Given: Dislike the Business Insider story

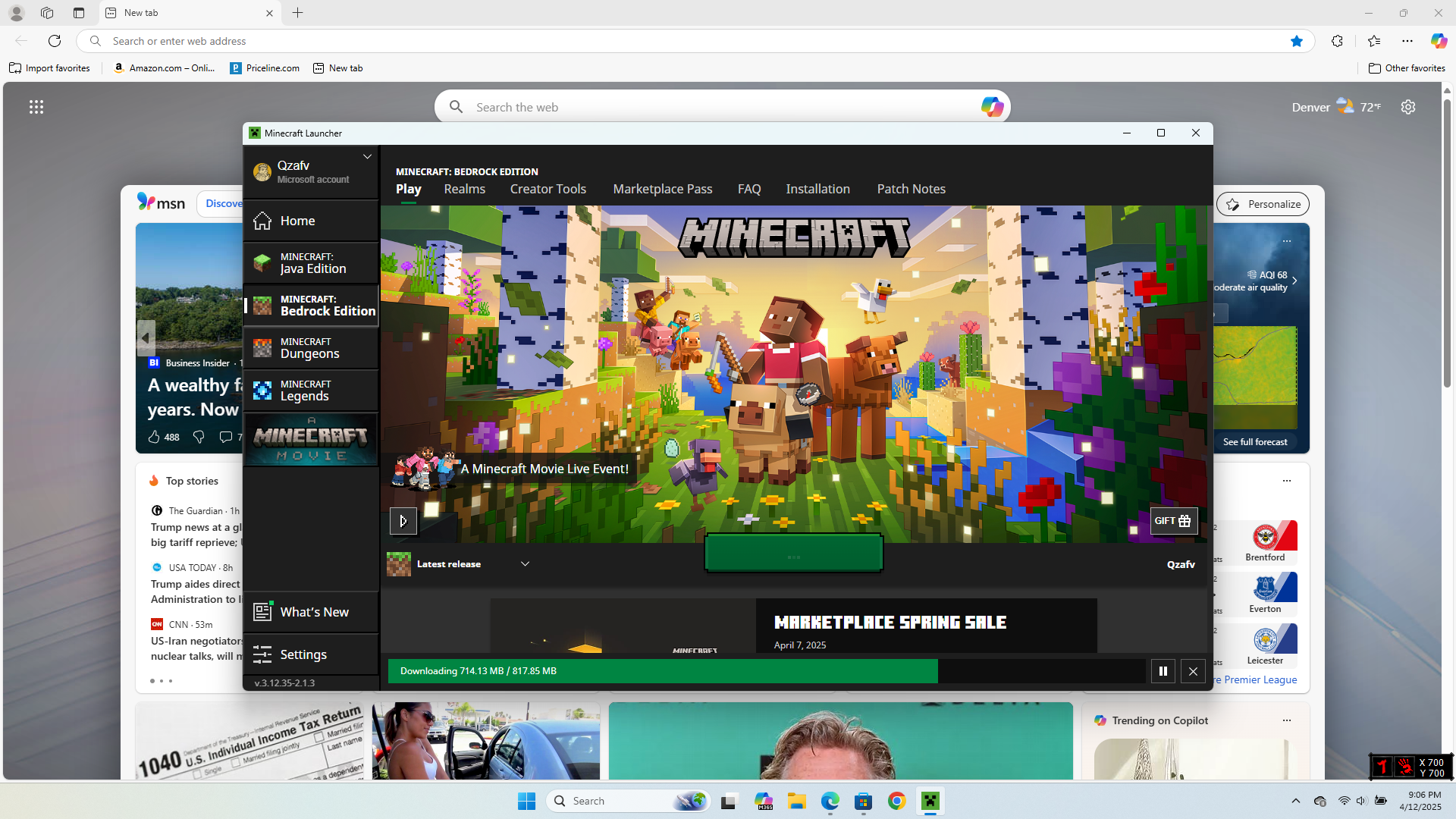Looking at the screenshot, I should 199,437.
